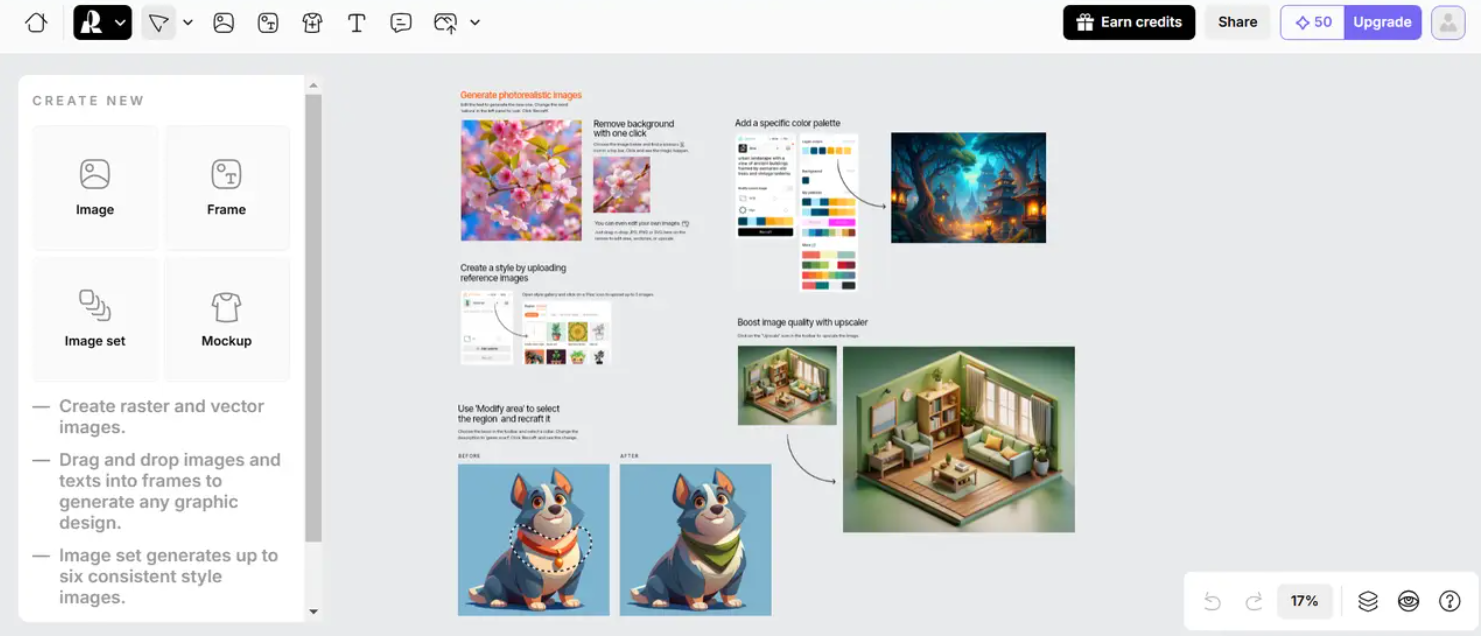
Task: Click 'Drag and drop images and texts' tip
Action: [x=169, y=491]
